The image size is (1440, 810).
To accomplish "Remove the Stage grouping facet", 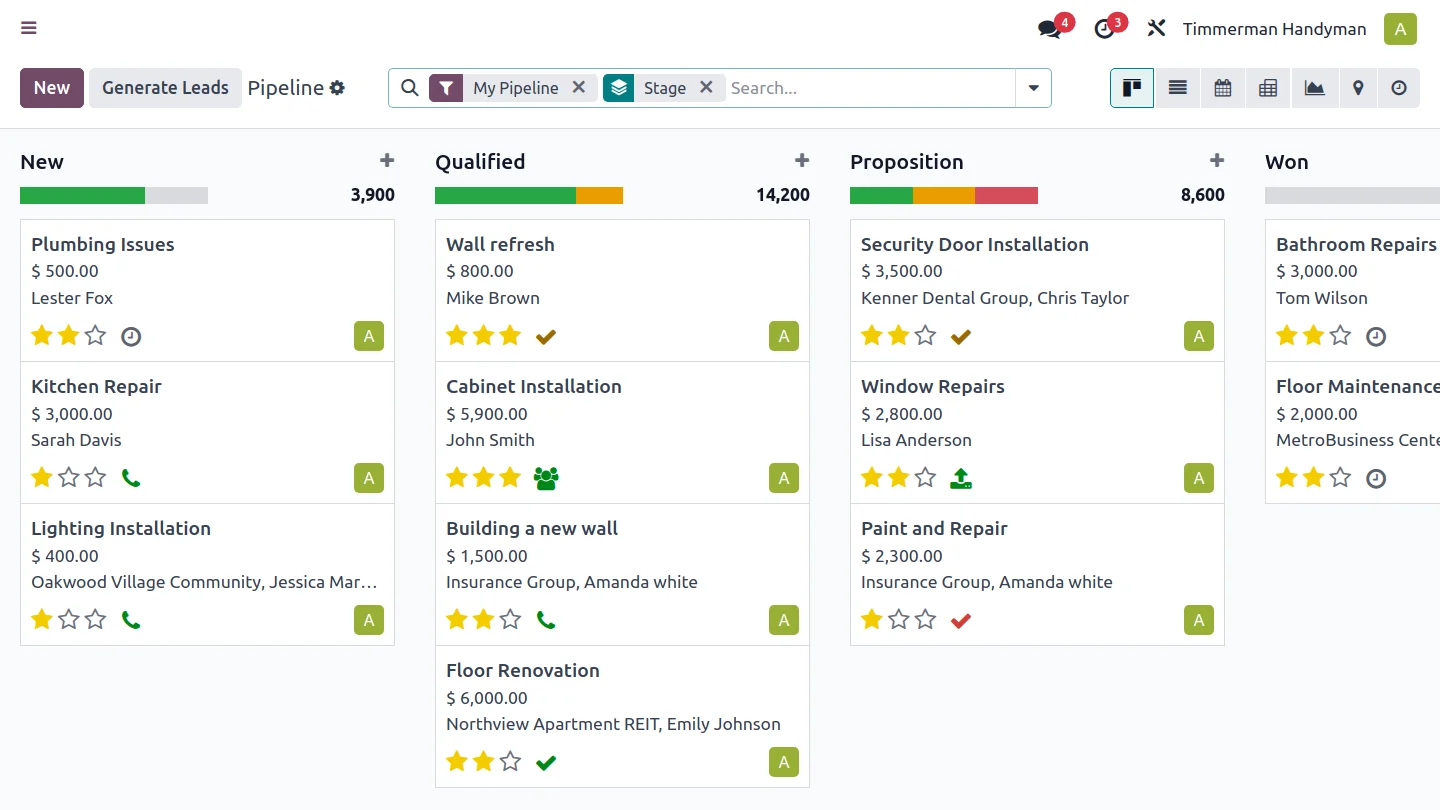I will pos(706,87).
